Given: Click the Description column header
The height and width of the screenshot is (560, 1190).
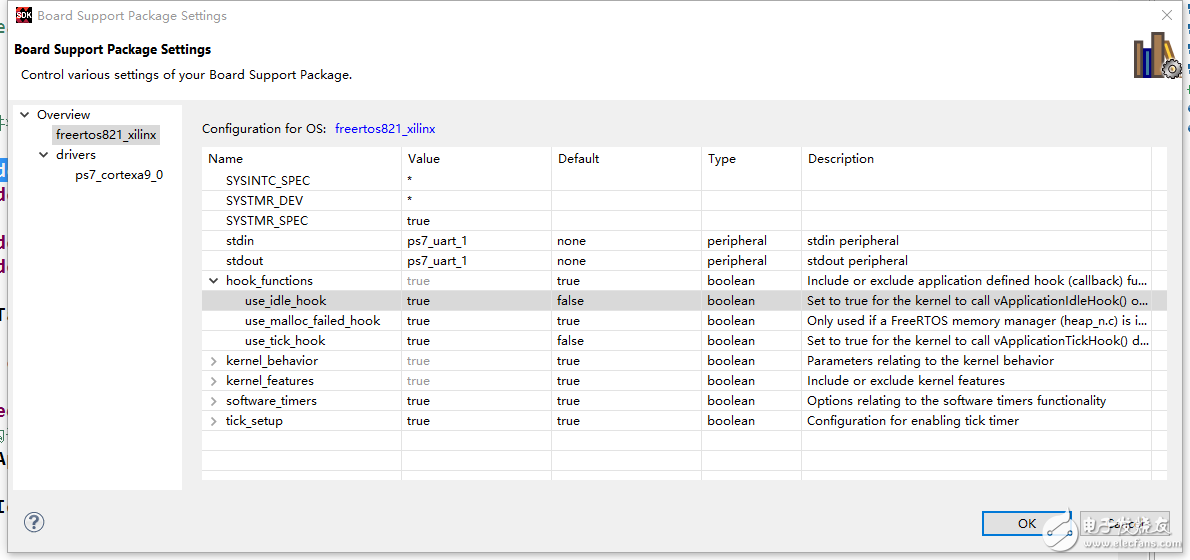Looking at the screenshot, I should point(840,159).
